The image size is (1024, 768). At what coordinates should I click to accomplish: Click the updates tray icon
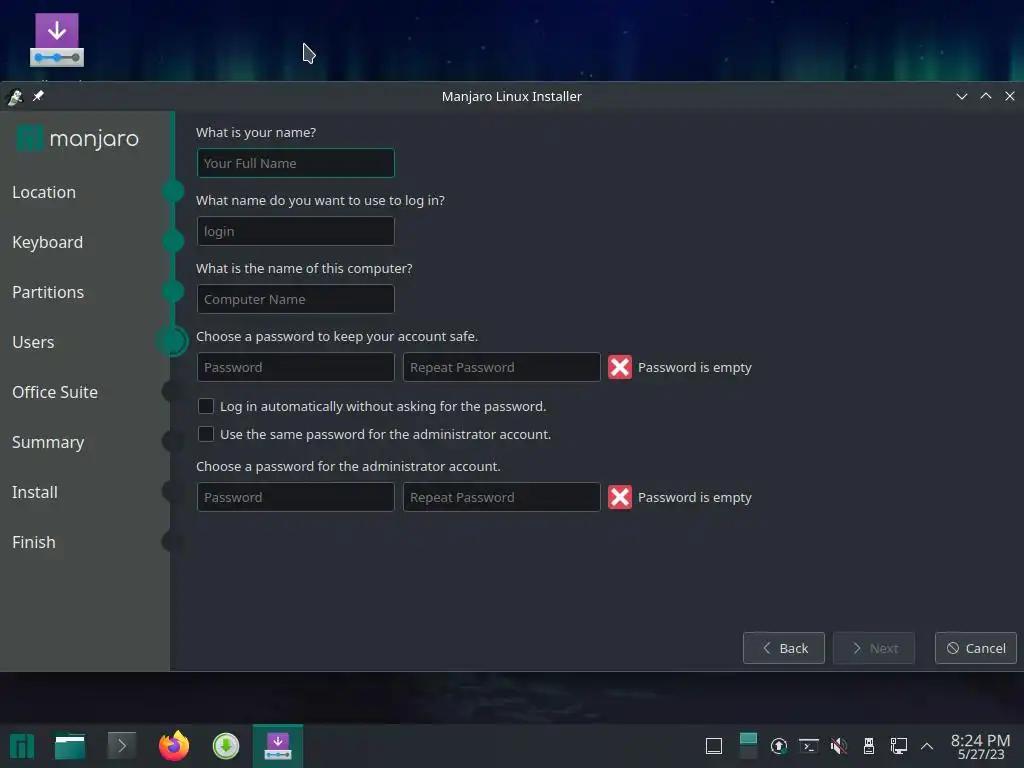(778, 746)
